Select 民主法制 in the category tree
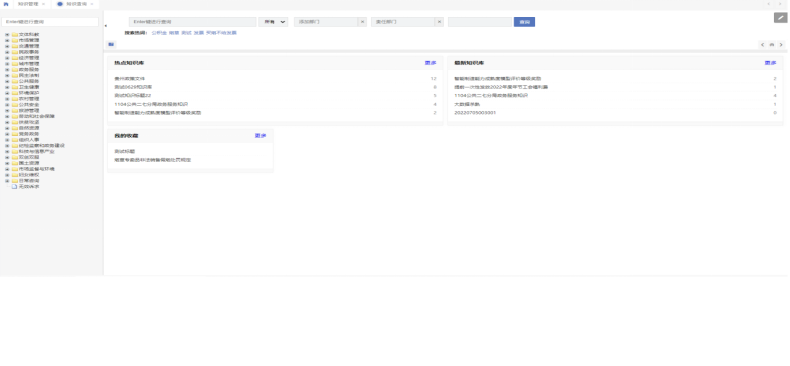This screenshot has height=366, width=790. 29,76
